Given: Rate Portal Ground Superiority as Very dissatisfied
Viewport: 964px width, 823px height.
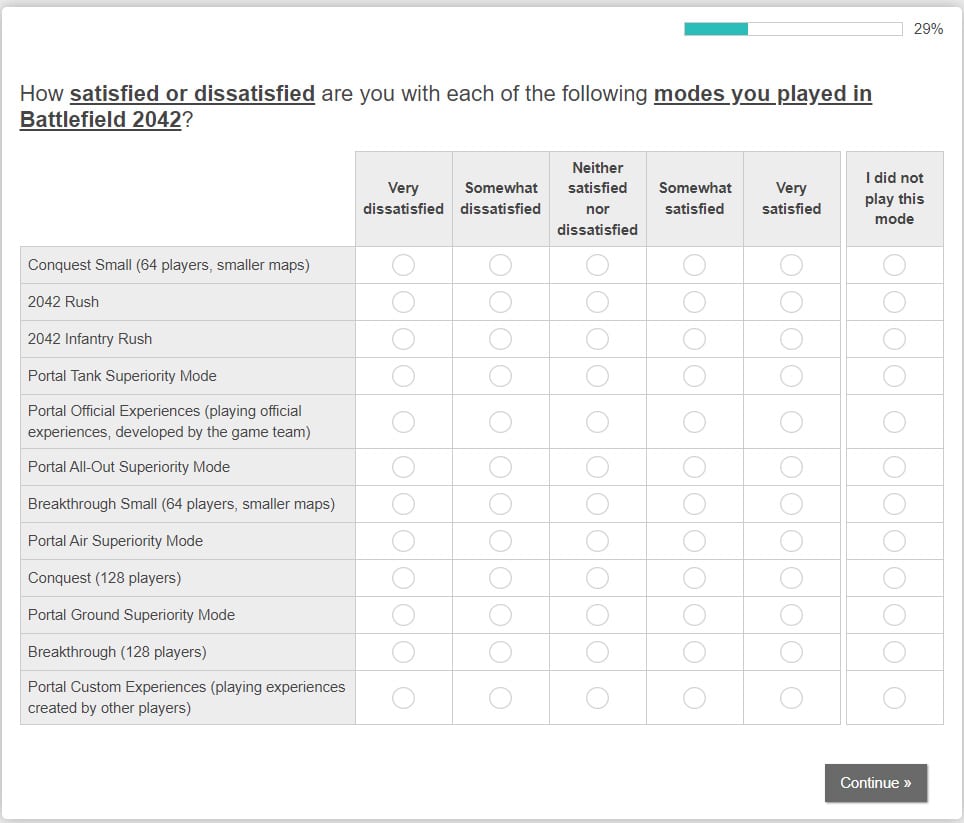Looking at the screenshot, I should pos(403,615).
